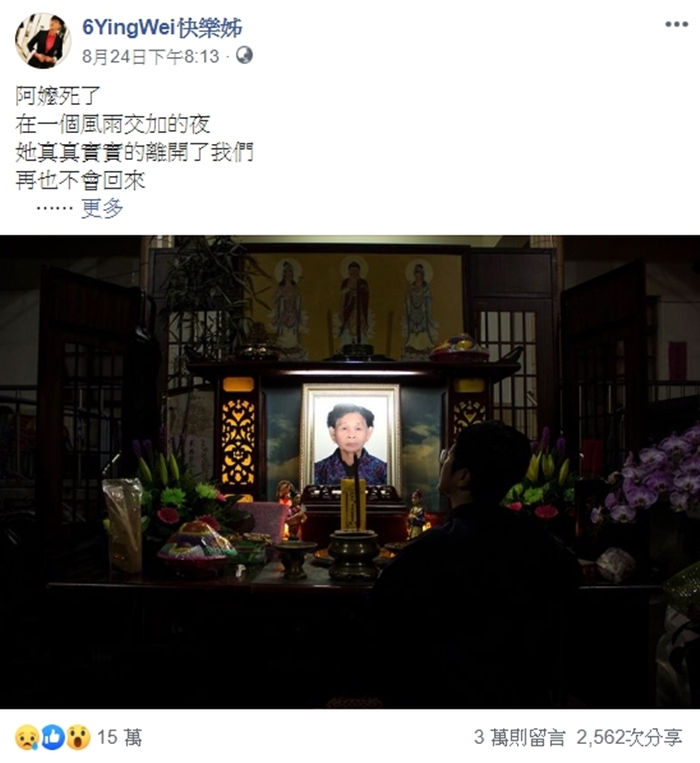Click the wow reaction emoji icon
The image size is (700, 763).
78,737
